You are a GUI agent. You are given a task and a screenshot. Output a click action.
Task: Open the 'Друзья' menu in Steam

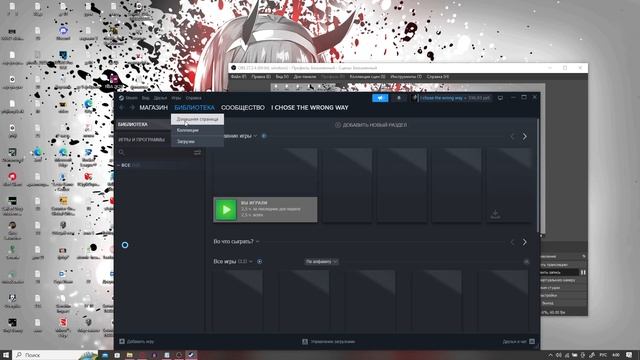pyautogui.click(x=160, y=98)
